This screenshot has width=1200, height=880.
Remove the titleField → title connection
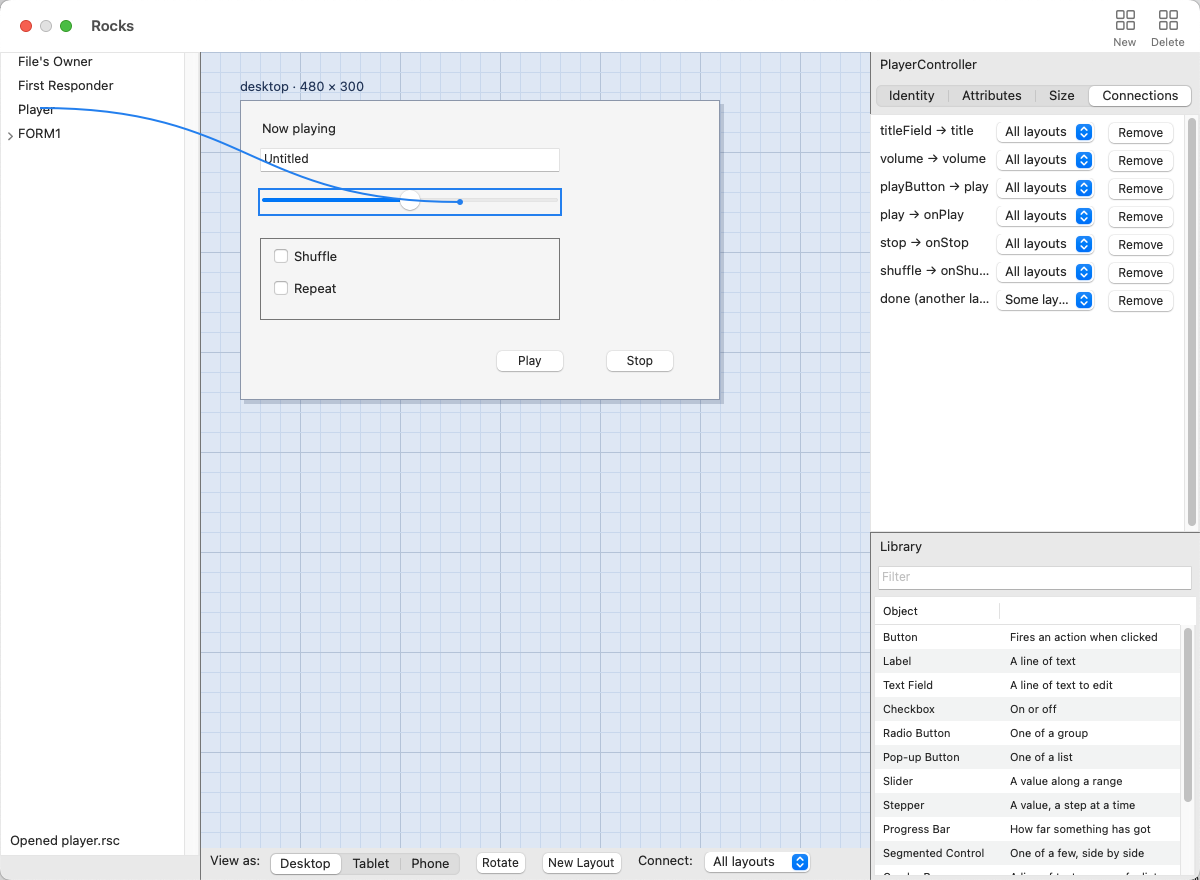click(x=1140, y=132)
